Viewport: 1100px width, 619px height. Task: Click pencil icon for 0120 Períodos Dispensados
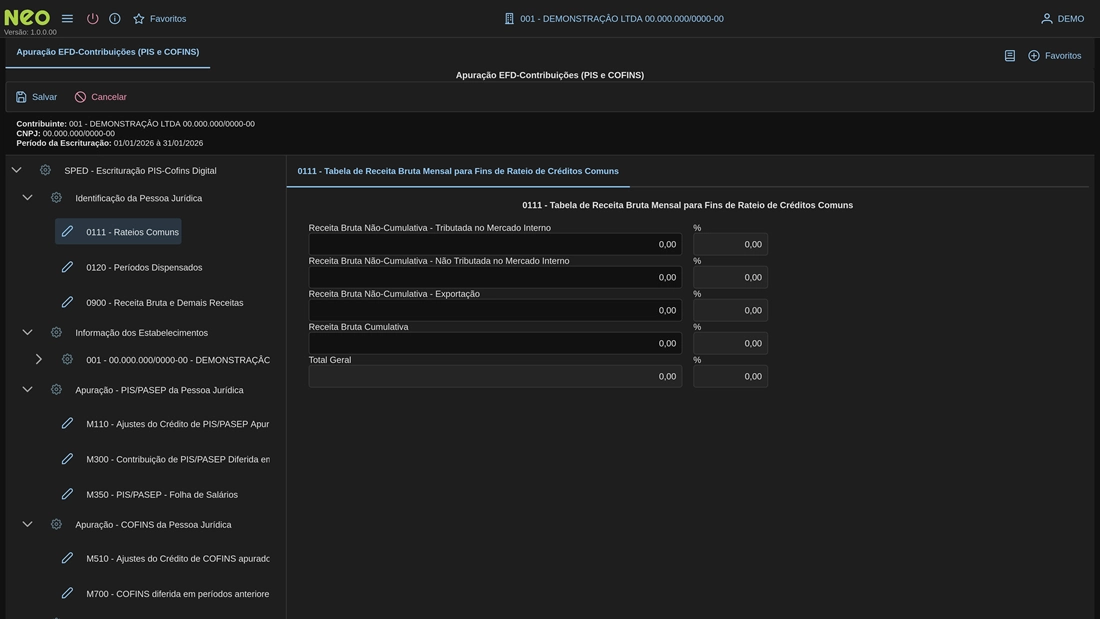67,267
